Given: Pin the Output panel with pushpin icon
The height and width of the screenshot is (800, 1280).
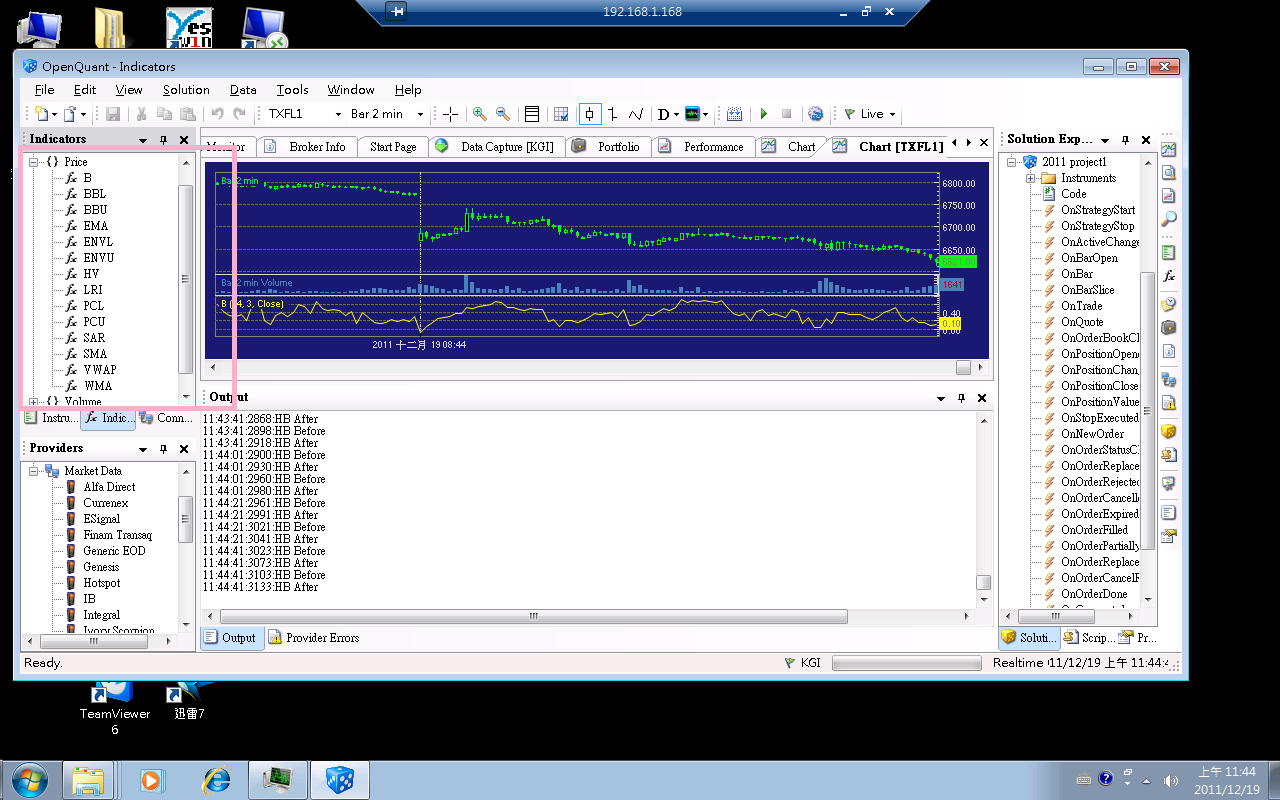Looking at the screenshot, I should [962, 398].
